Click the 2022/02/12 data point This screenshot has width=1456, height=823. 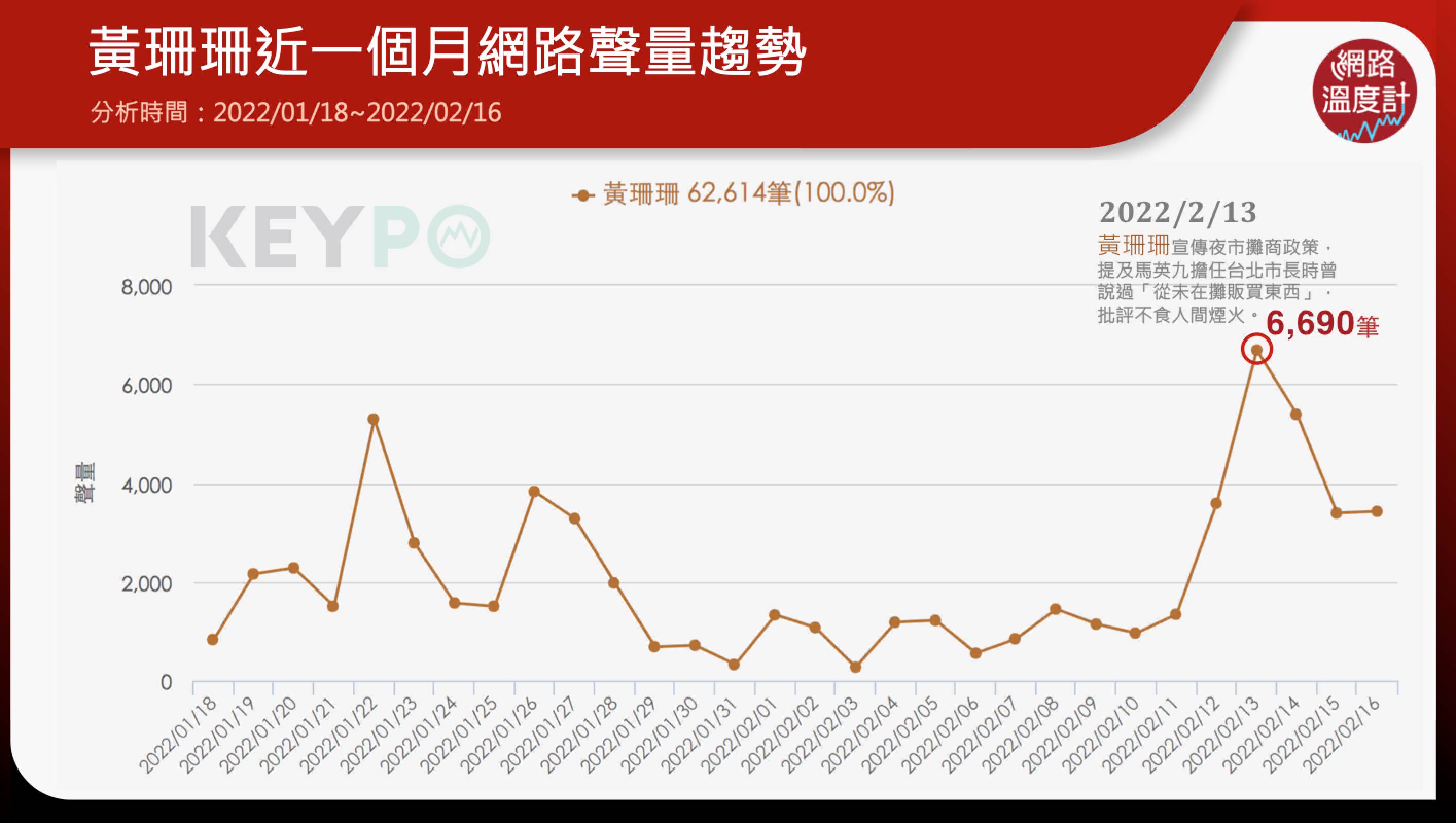[x=1216, y=503]
